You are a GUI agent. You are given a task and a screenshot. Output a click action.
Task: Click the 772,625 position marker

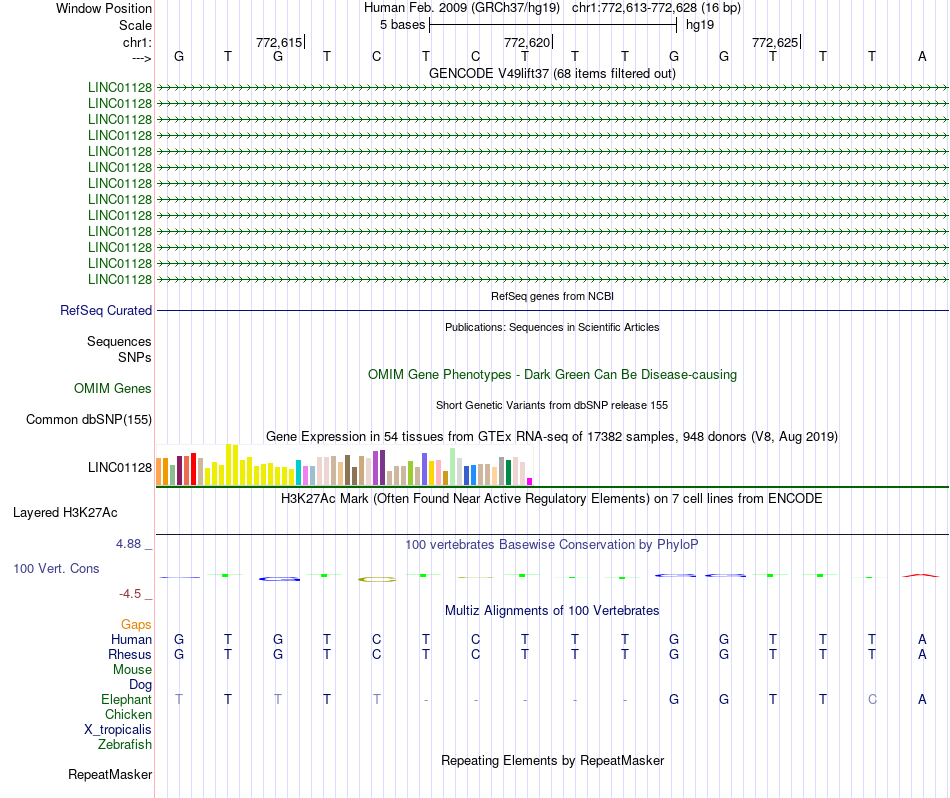coord(775,42)
